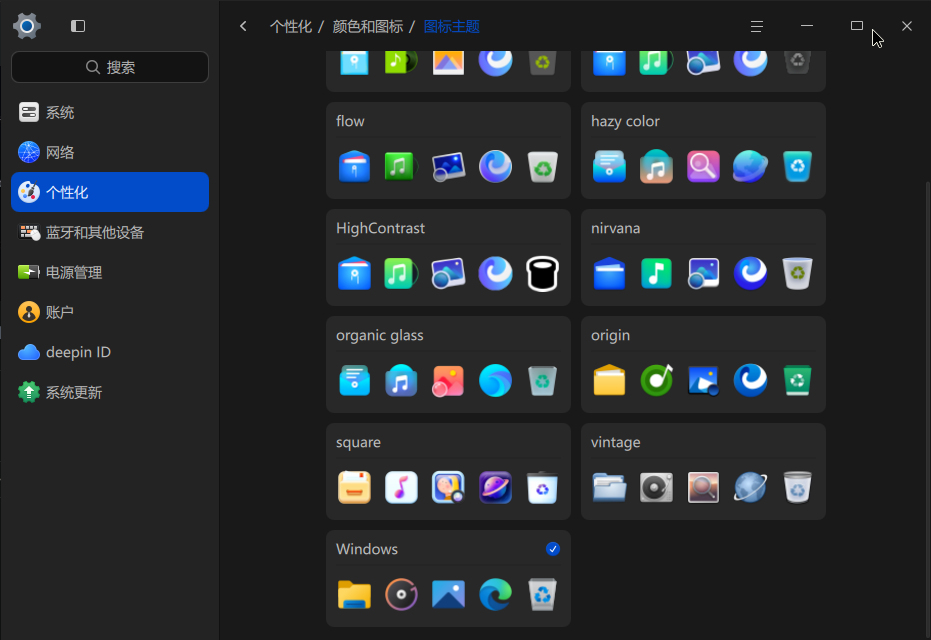Screen dimensions: 931x640
Task: Click the yellow folder icon in origin theme
Action: click(x=609, y=380)
